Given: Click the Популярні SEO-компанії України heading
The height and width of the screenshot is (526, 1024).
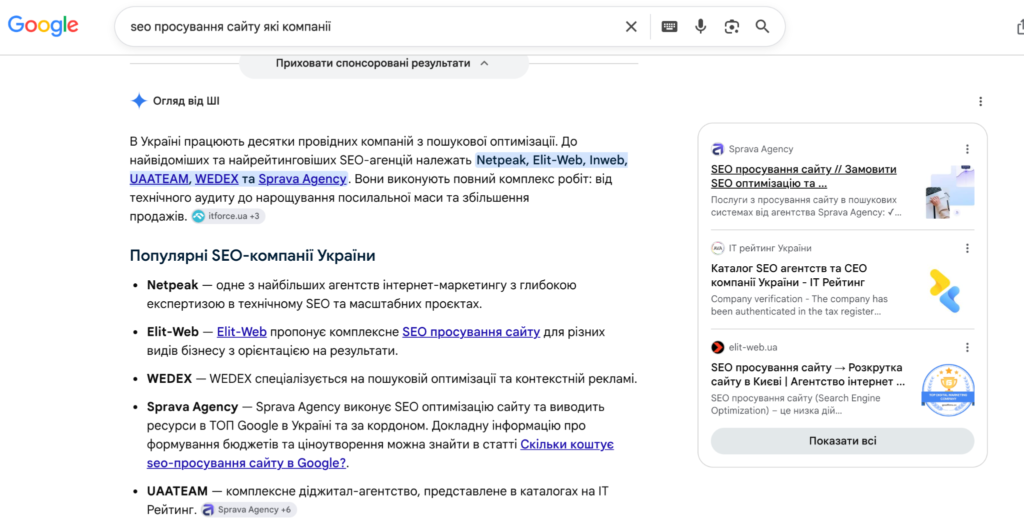Looking at the screenshot, I should 252,255.
